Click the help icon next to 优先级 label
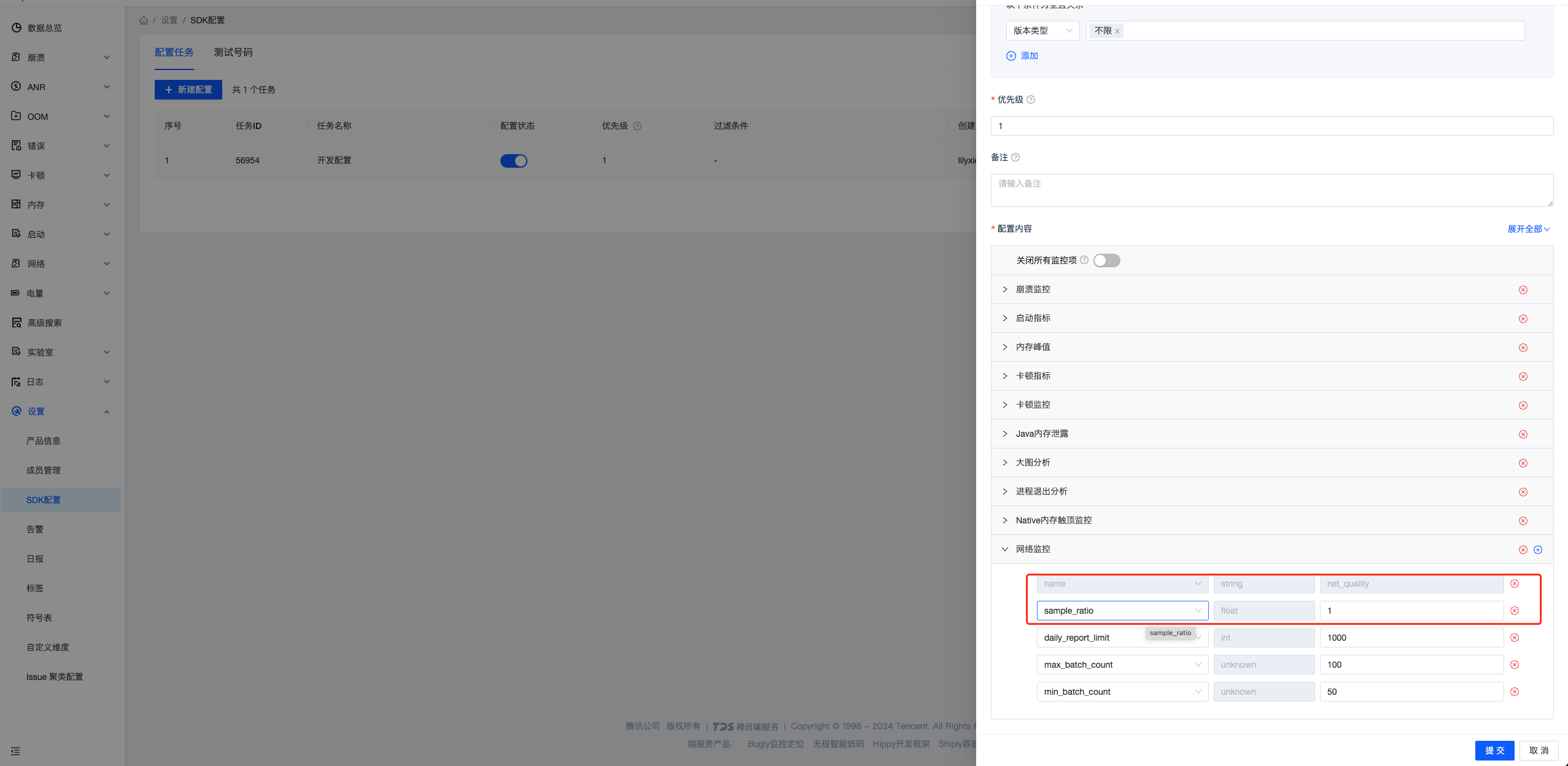Image resolution: width=1568 pixels, height=766 pixels. (x=1031, y=100)
